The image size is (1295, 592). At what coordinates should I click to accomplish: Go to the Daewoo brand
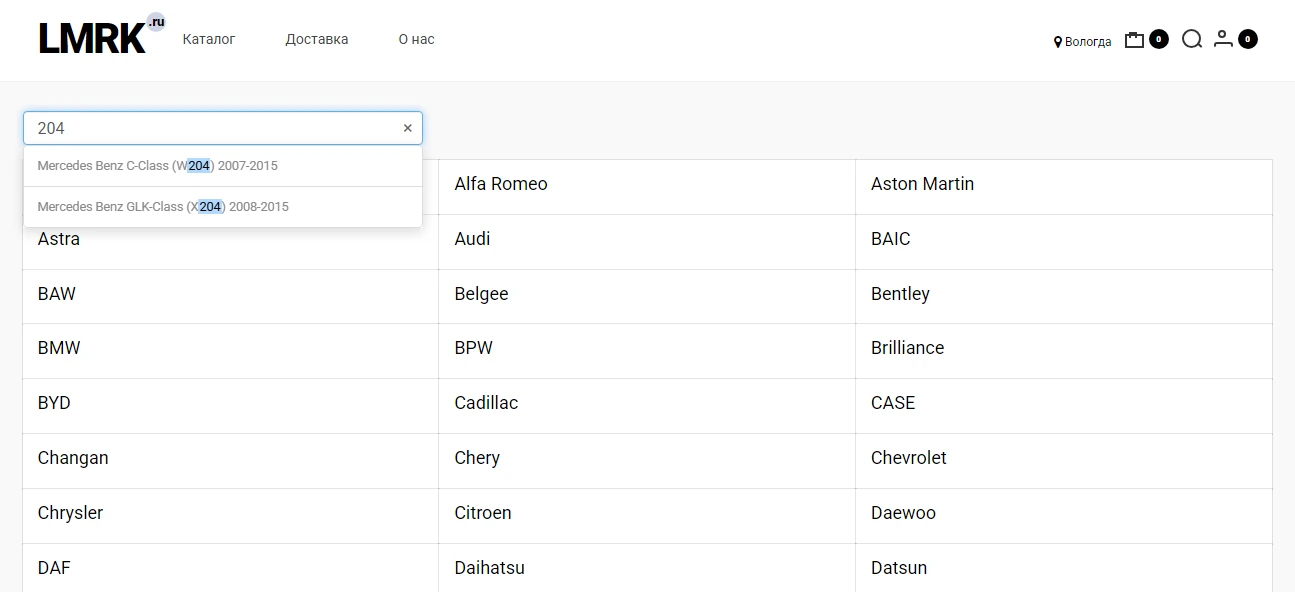click(903, 513)
